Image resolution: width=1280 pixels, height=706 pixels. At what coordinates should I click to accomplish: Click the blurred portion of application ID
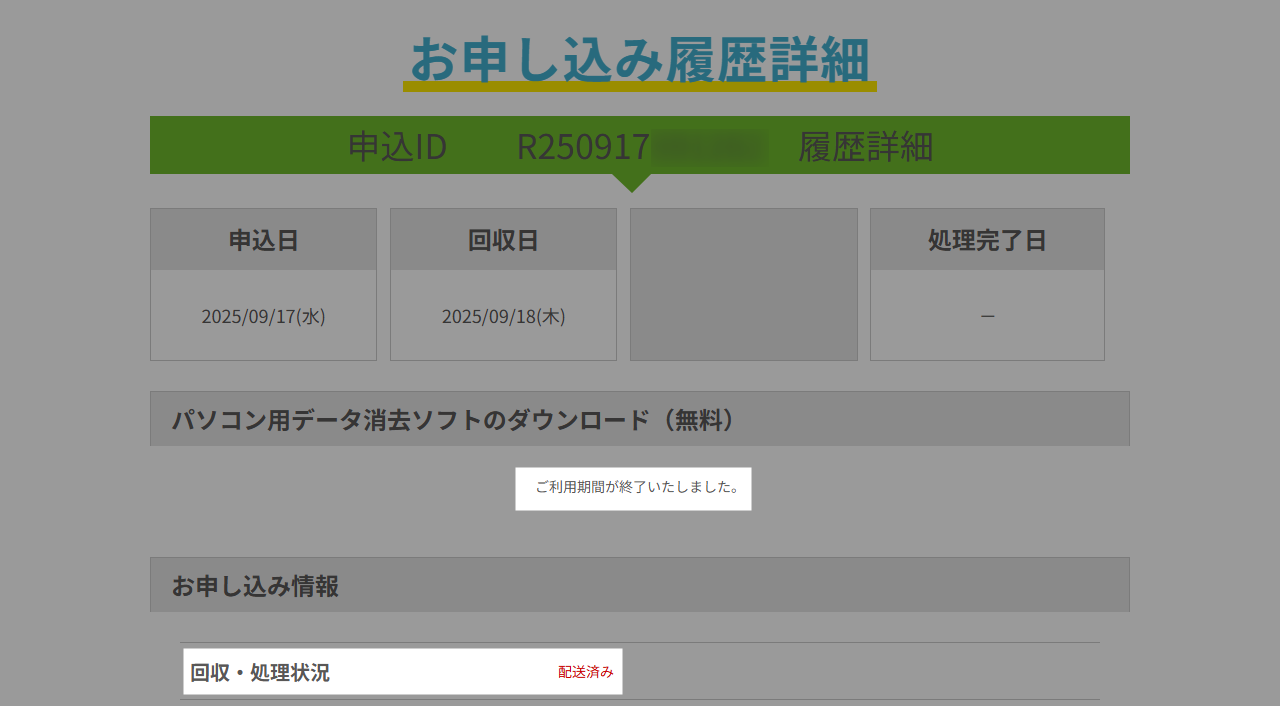[x=709, y=147]
